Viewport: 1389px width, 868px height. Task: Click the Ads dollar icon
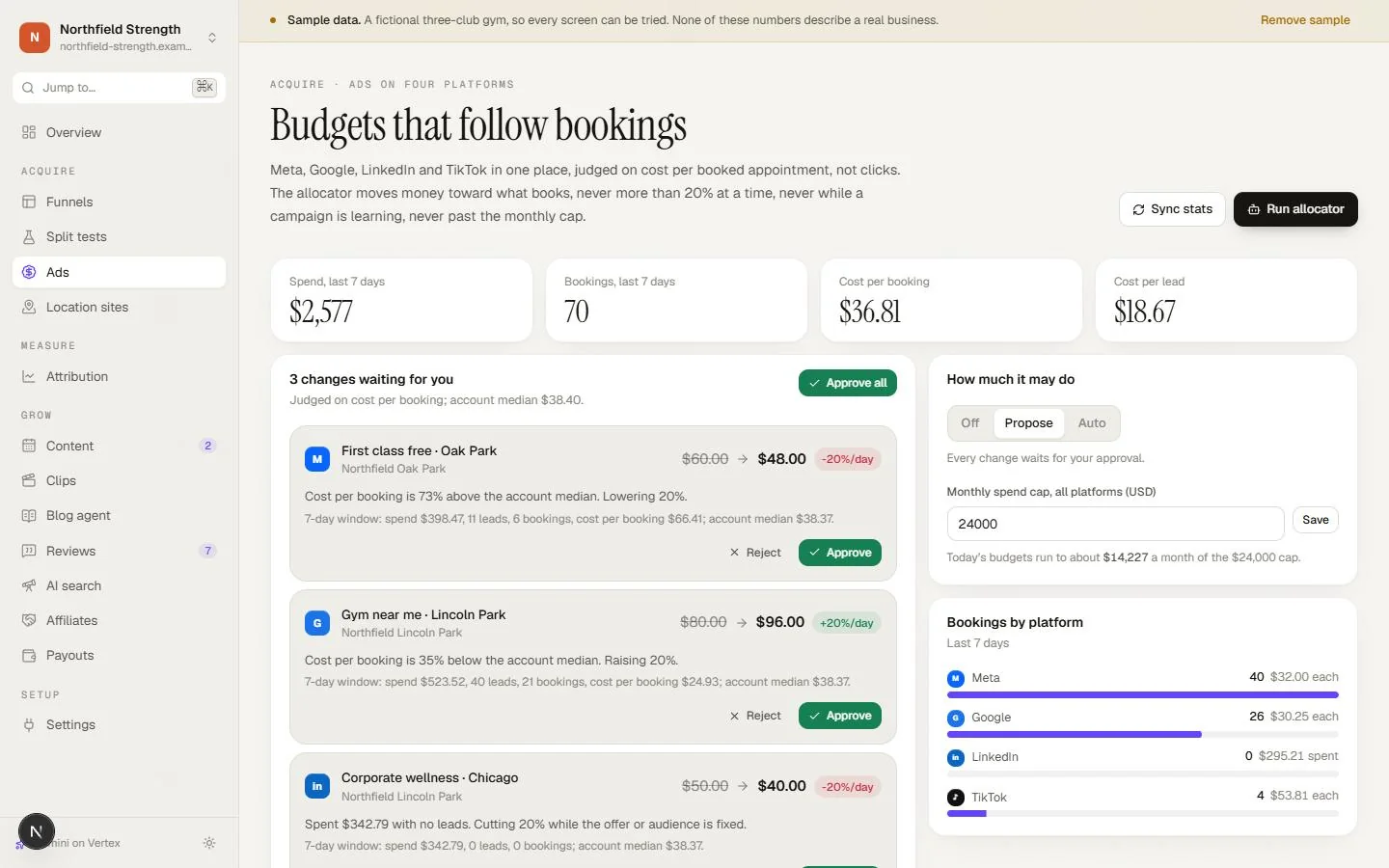tap(29, 272)
